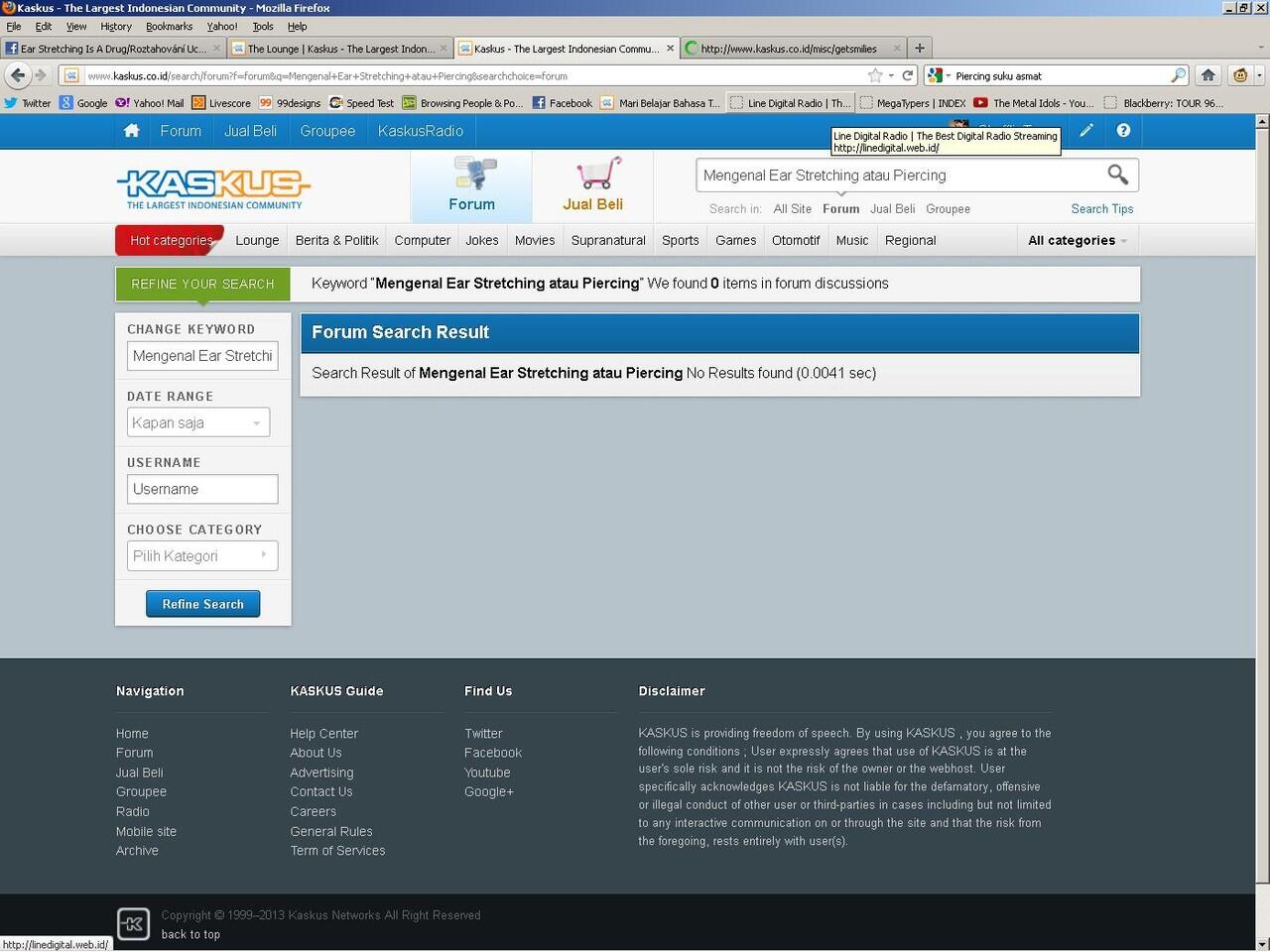This screenshot has width=1270, height=952.
Task: Click KaskusRadio in blue navigation bar
Action: click(420, 131)
